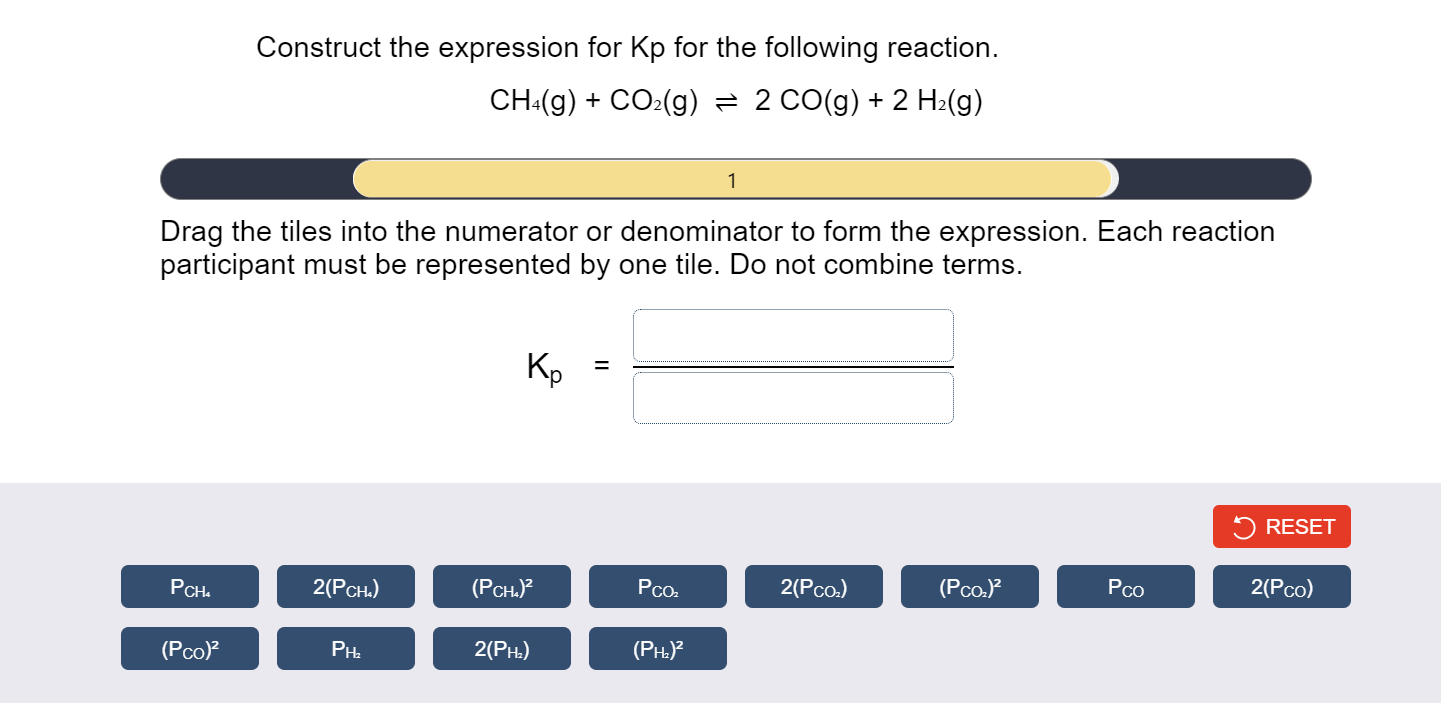Click the denominator box of the Kp expression
Image resolution: width=1441 pixels, height=703 pixels.
click(x=793, y=397)
